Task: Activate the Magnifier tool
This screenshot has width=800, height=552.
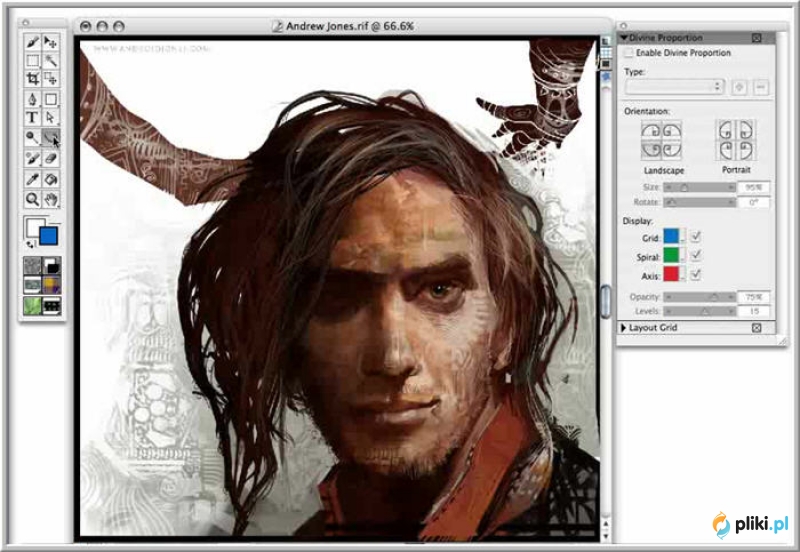Action: (x=33, y=199)
